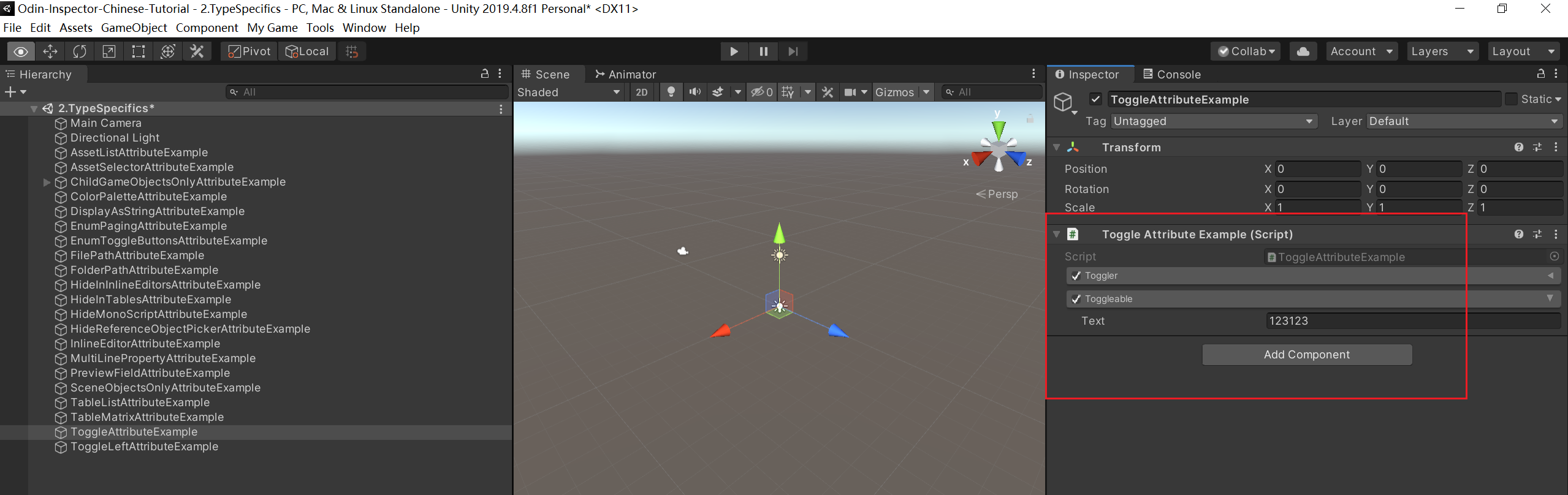Screen dimensions: 1568x495
Task: Toggle 2D scene view
Action: (x=642, y=92)
